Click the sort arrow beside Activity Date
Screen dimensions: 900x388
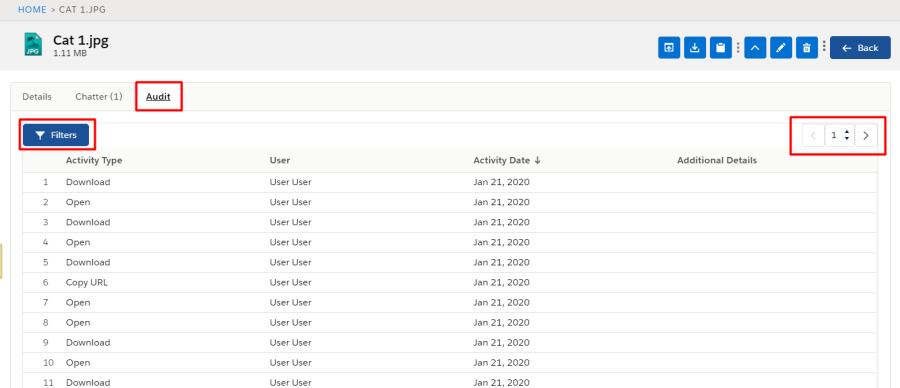537,161
